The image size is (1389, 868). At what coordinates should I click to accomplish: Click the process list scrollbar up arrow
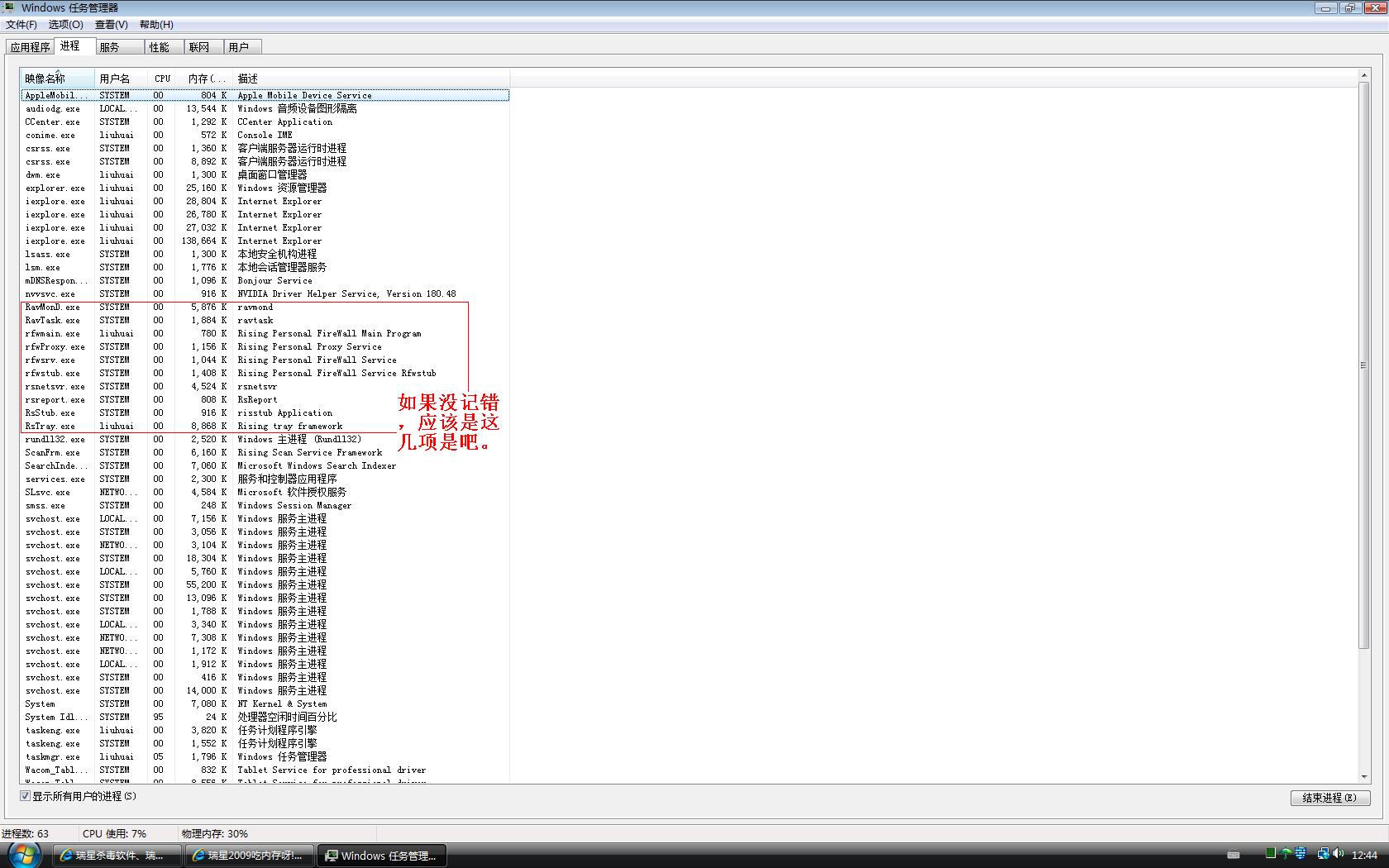click(x=1363, y=76)
